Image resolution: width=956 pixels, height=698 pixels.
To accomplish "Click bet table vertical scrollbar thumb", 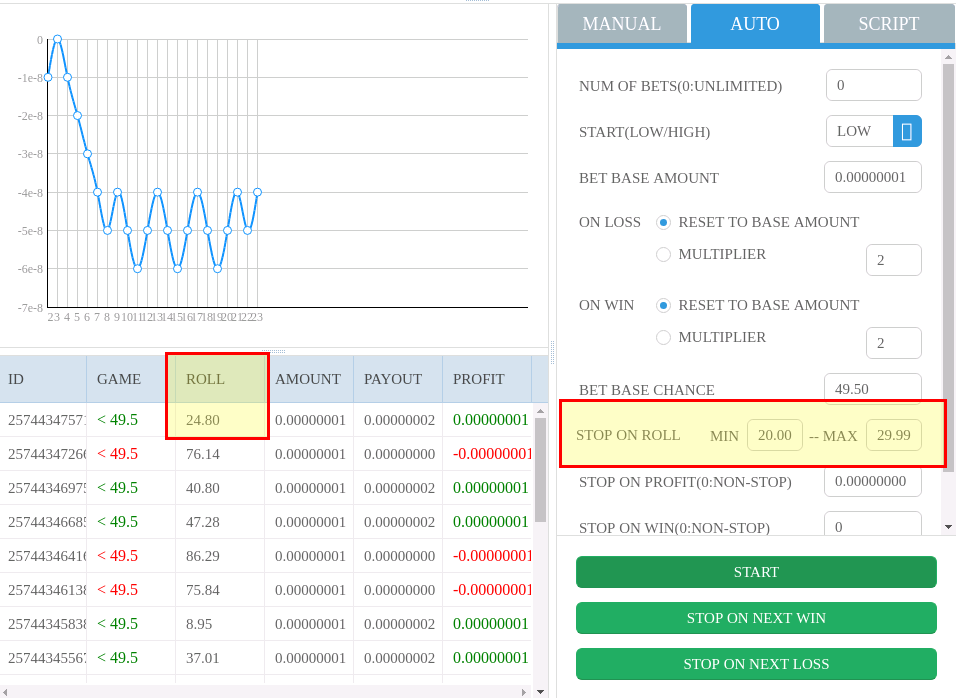I will pos(540,470).
